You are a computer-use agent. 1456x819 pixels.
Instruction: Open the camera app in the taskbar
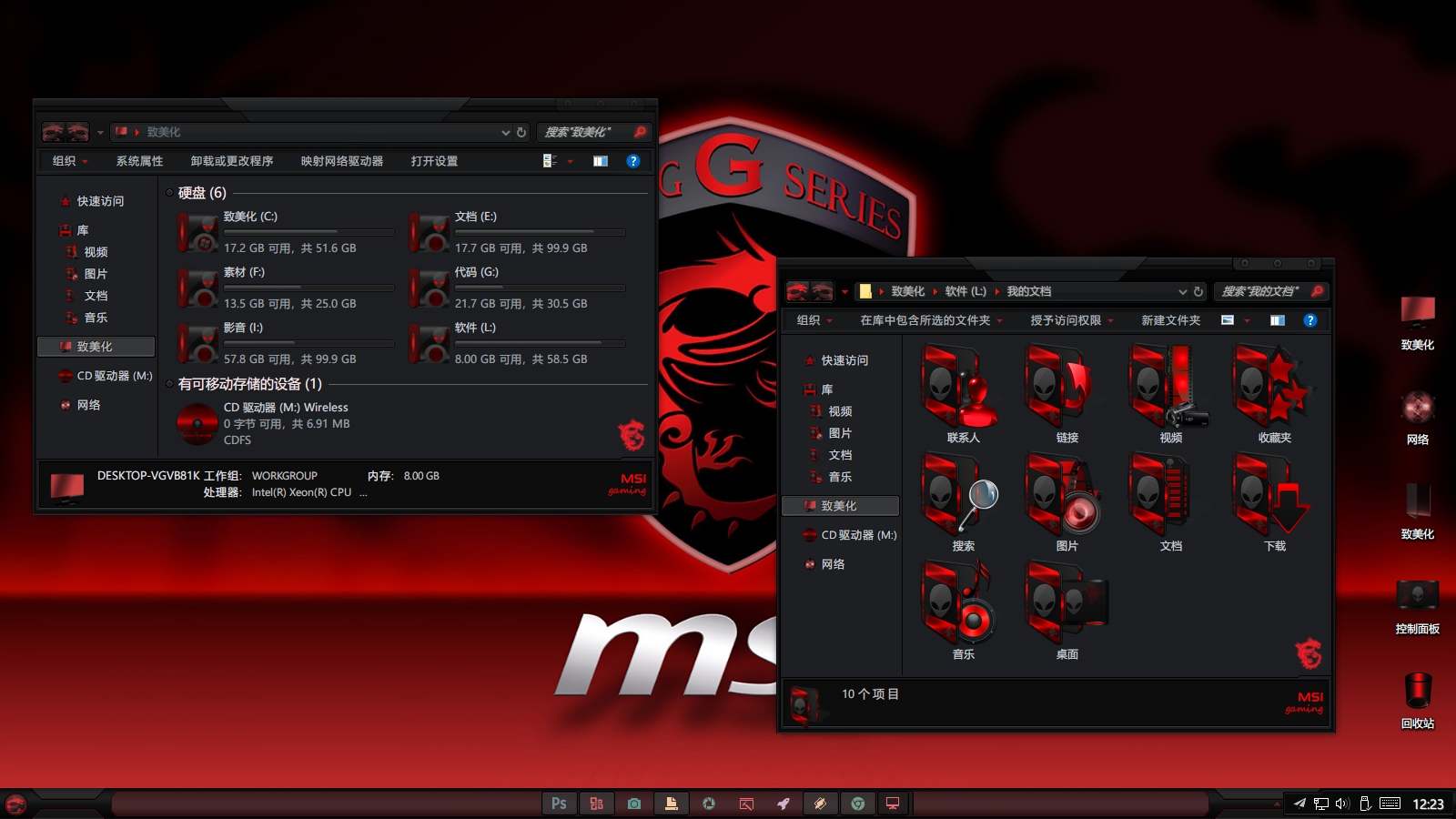(x=634, y=804)
